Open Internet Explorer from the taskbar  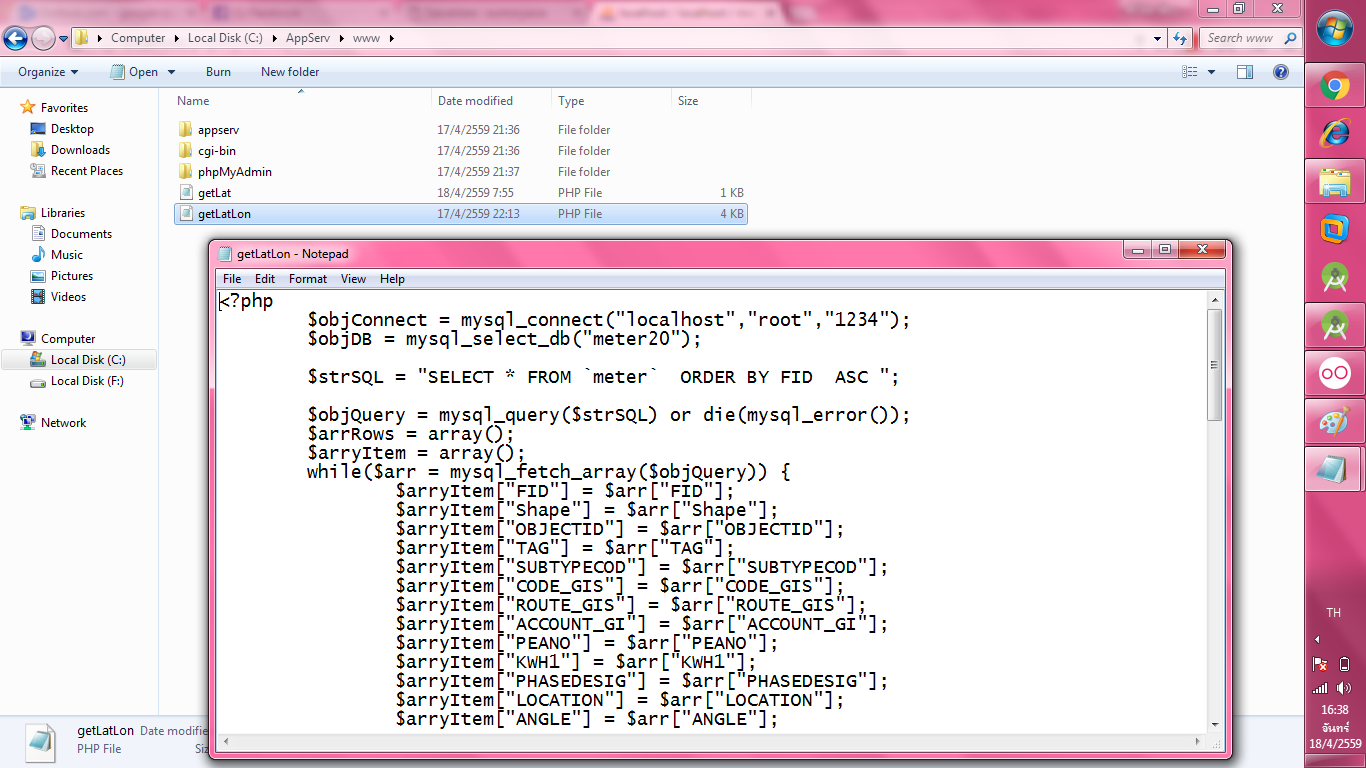pyautogui.click(x=1335, y=134)
